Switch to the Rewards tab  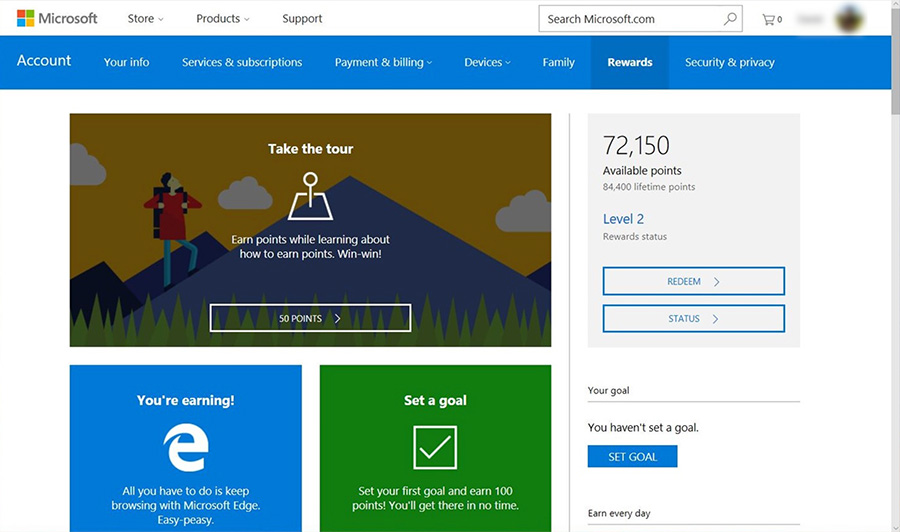click(629, 62)
